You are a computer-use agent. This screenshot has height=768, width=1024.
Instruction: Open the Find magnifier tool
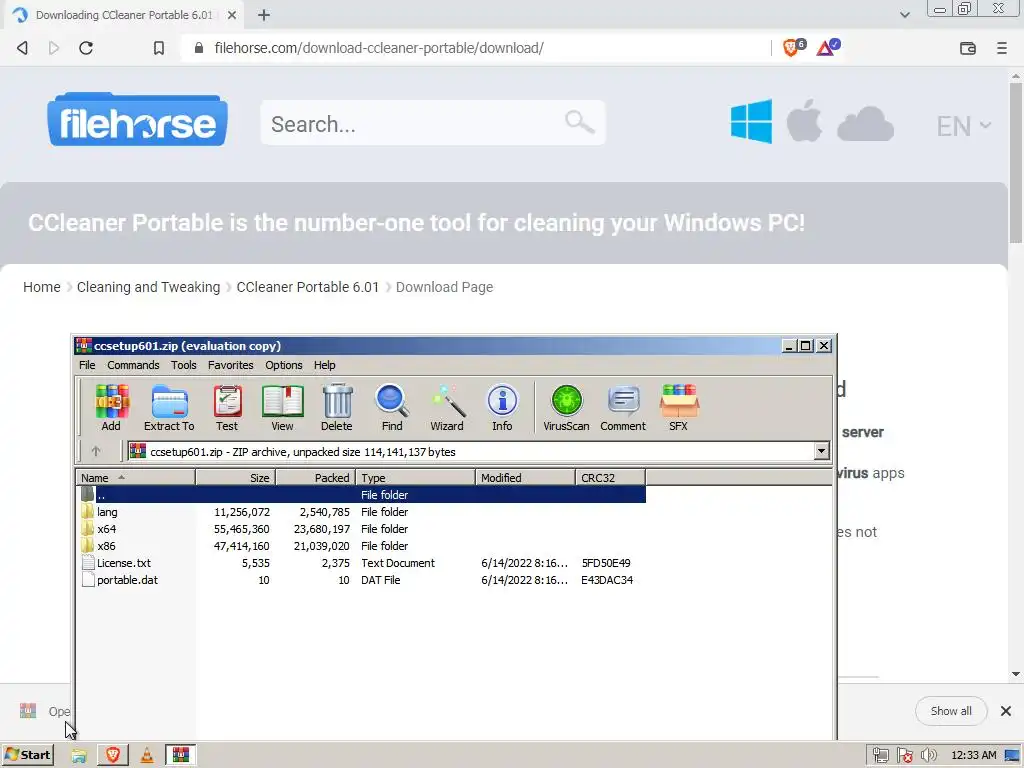coord(392,408)
